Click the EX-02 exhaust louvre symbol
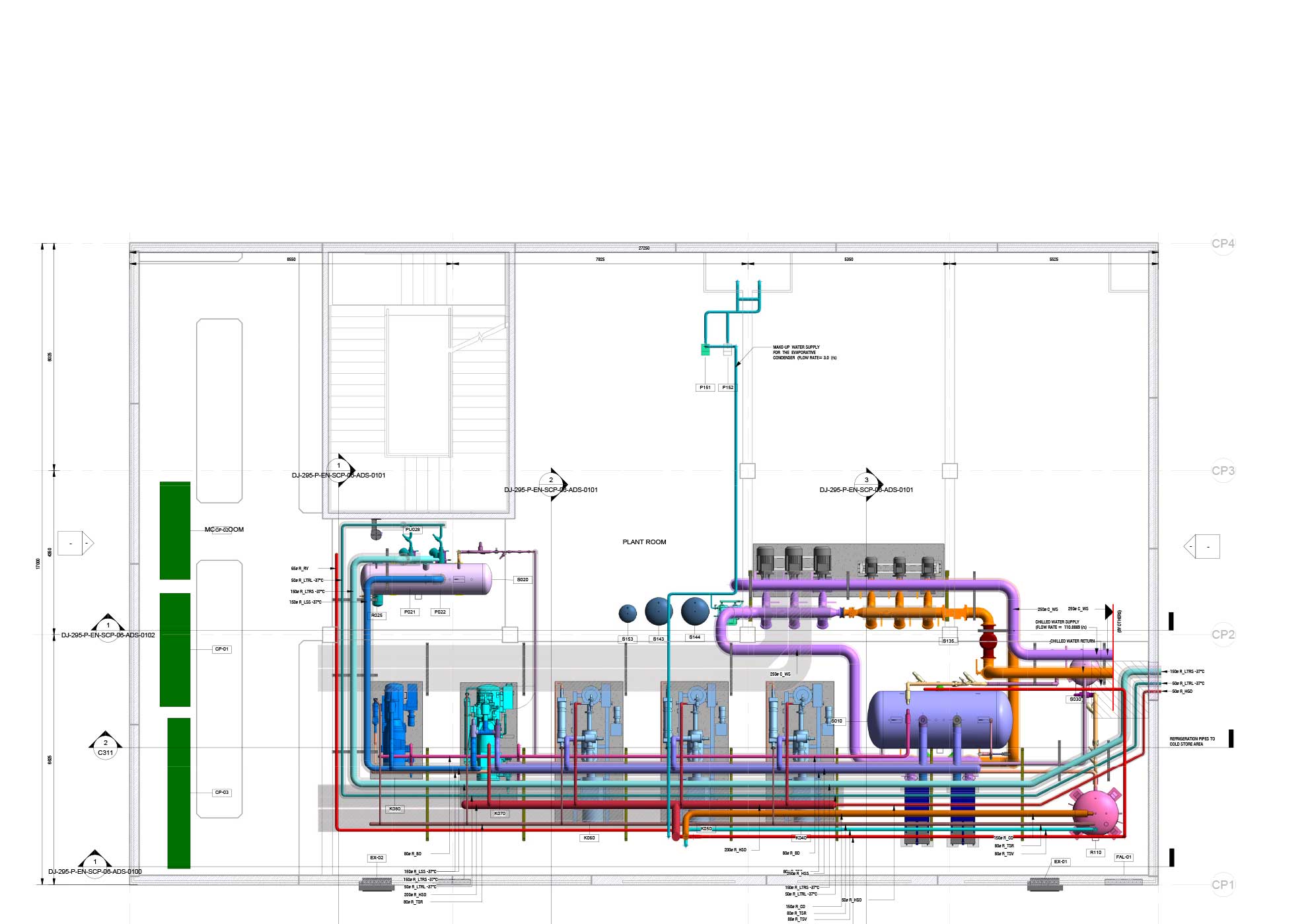This screenshot has width=1308, height=924. (377, 884)
